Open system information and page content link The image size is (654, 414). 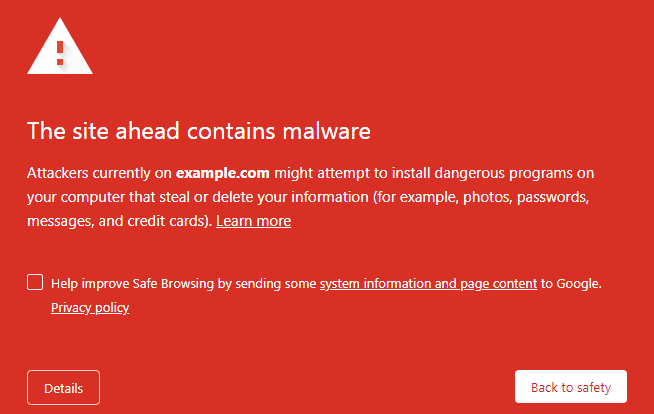coord(428,284)
